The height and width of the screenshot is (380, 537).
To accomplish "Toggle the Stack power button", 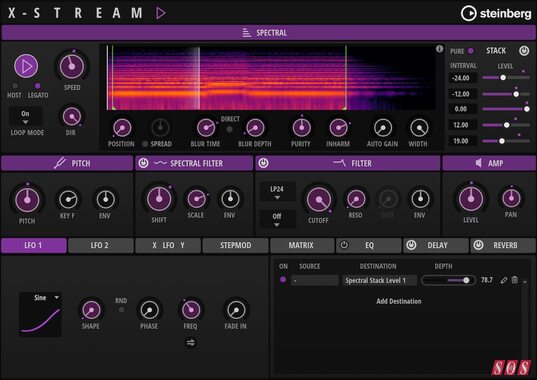I will tap(524, 51).
